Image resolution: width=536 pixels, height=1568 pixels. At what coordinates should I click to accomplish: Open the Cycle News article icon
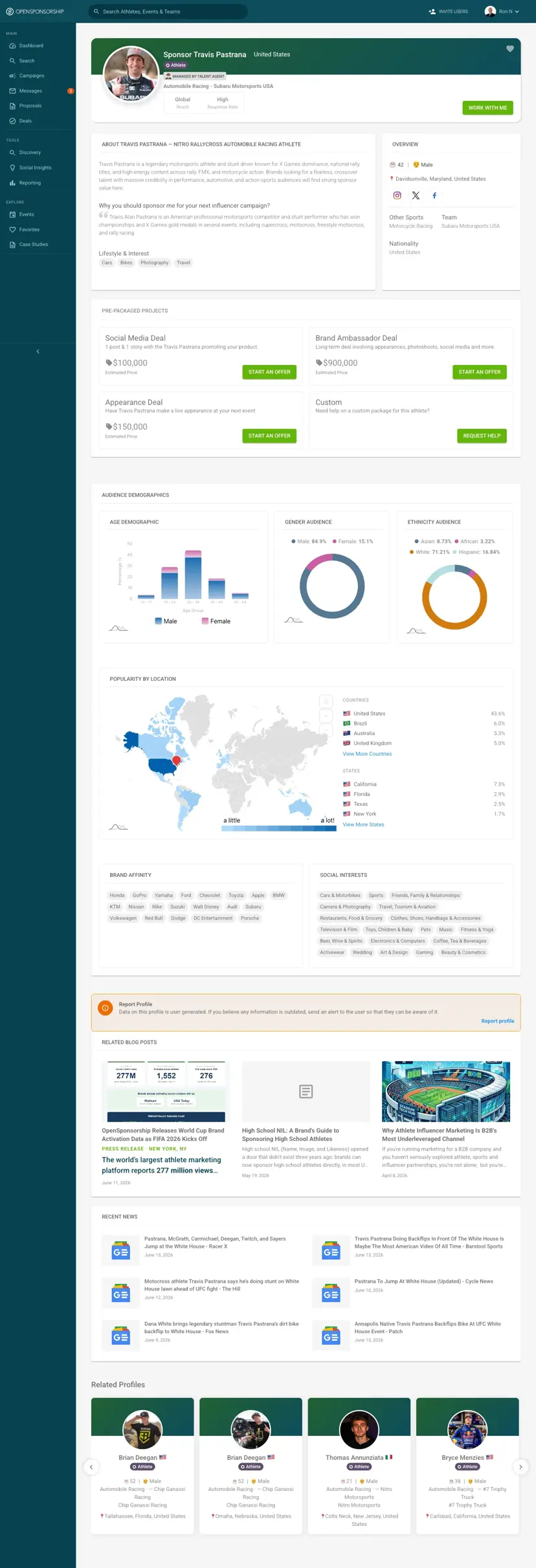[331, 1294]
